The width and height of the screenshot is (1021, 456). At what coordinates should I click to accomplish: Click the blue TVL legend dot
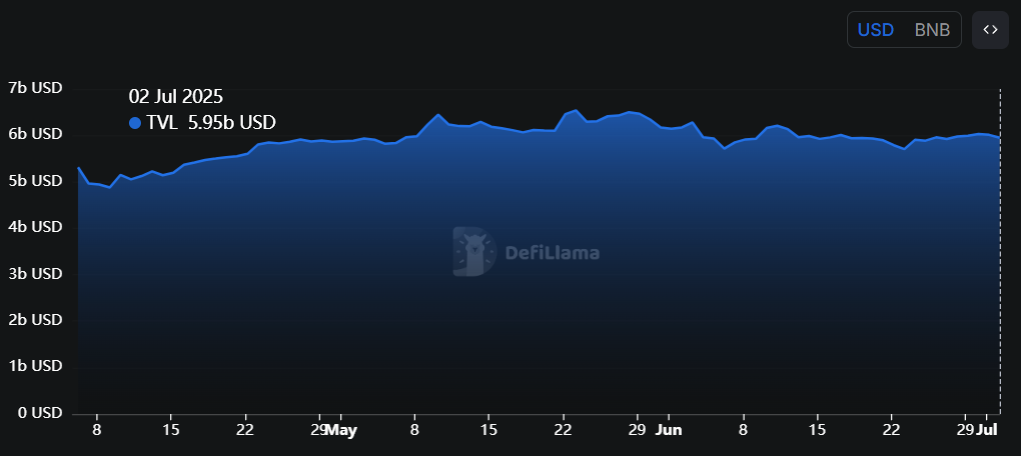[135, 122]
